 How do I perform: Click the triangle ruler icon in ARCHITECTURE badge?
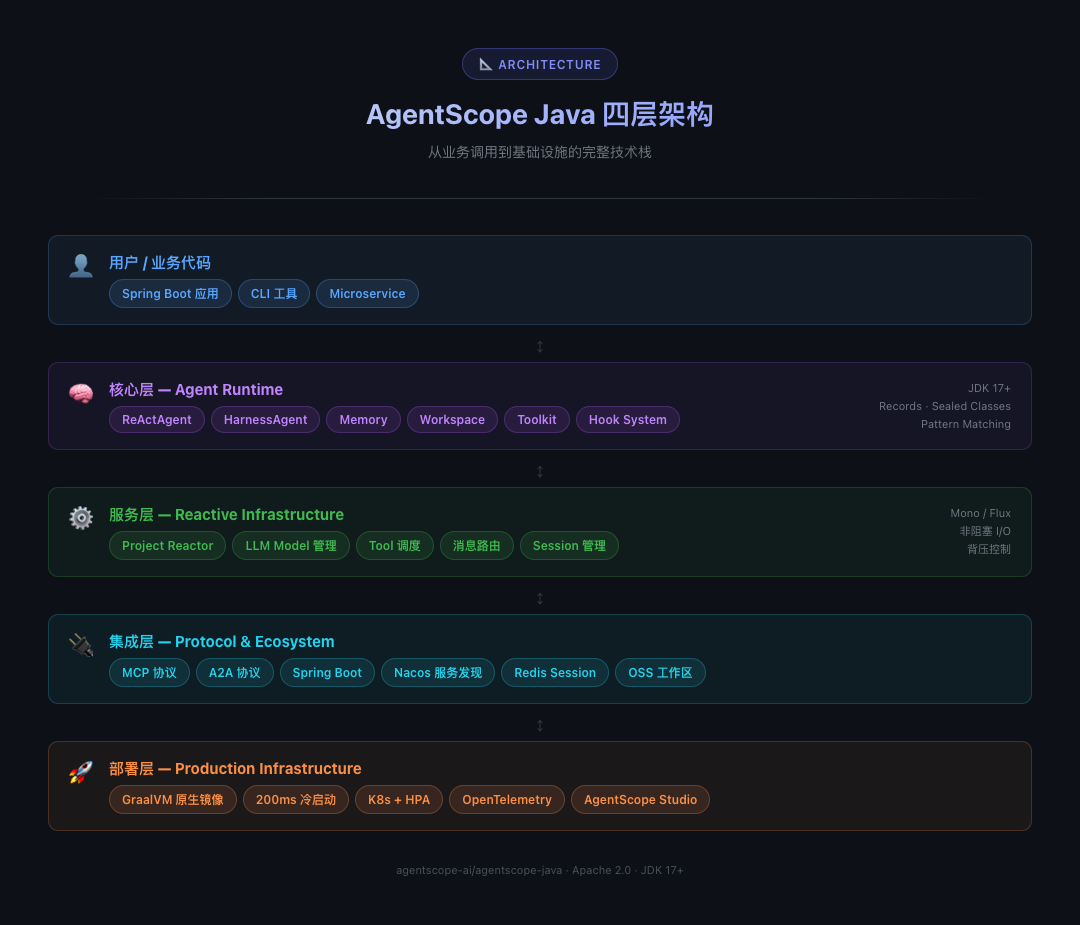(486, 64)
